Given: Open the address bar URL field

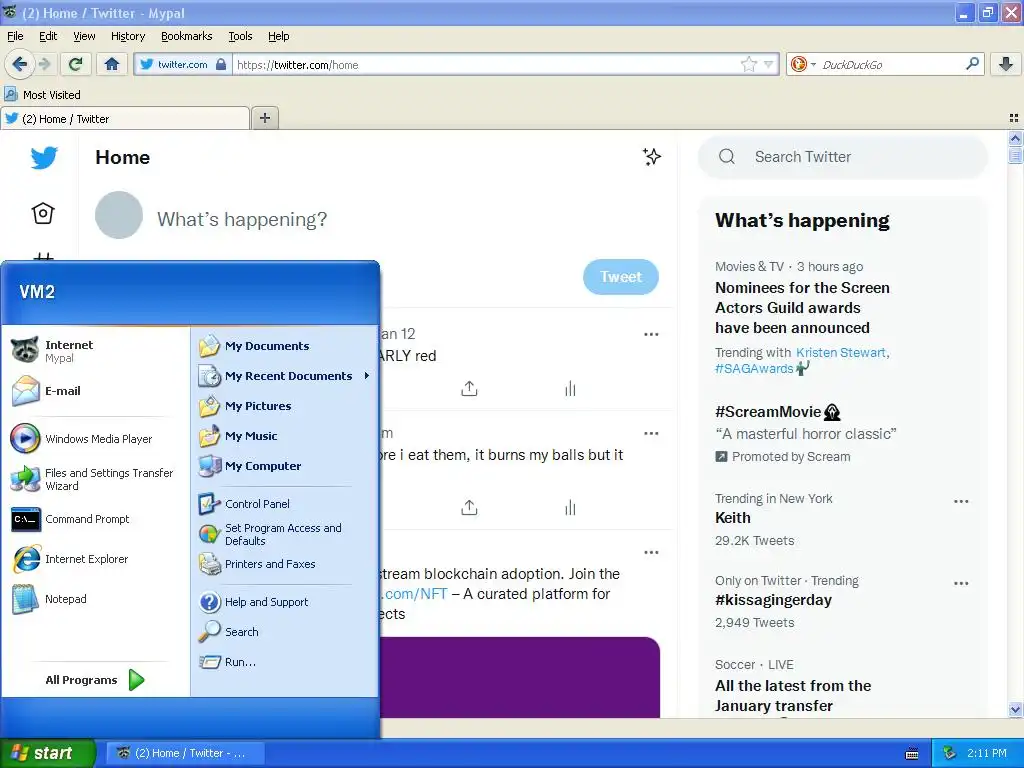Looking at the screenshot, I should 487,65.
